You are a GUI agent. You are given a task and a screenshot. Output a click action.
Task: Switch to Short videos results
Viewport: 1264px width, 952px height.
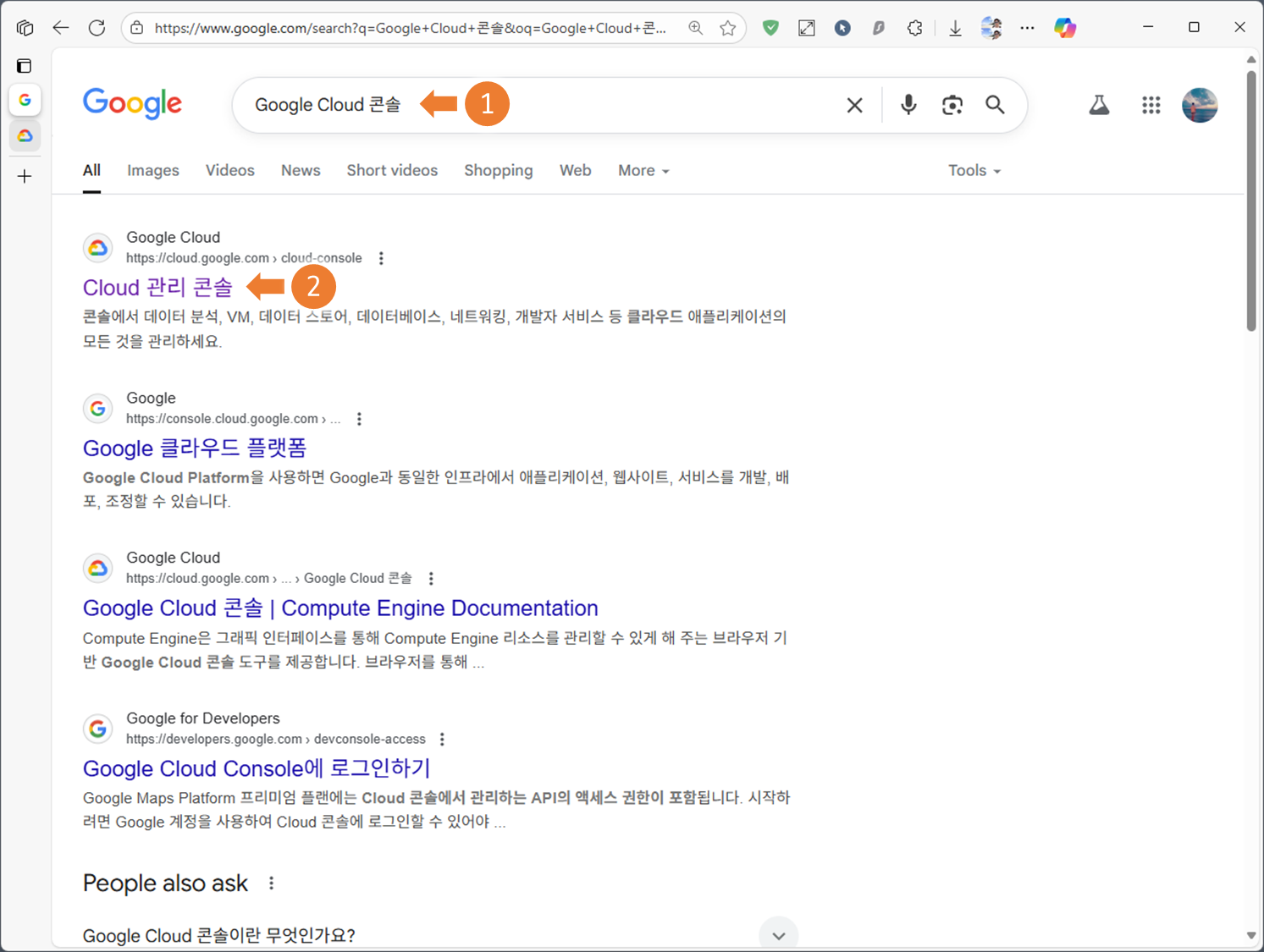pyautogui.click(x=392, y=170)
